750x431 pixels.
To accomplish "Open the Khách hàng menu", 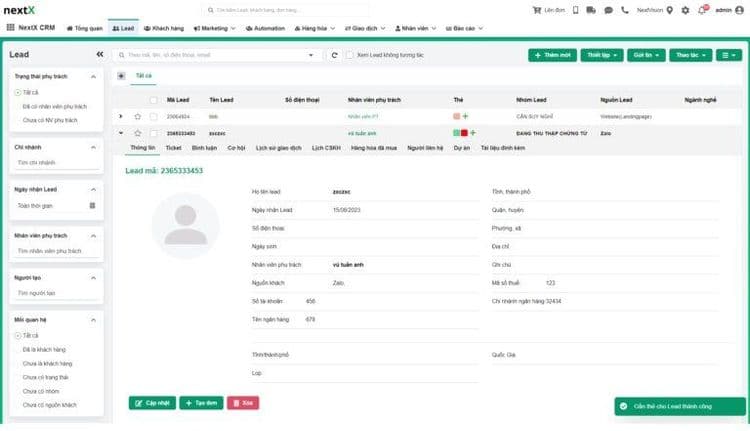I will (169, 28).
